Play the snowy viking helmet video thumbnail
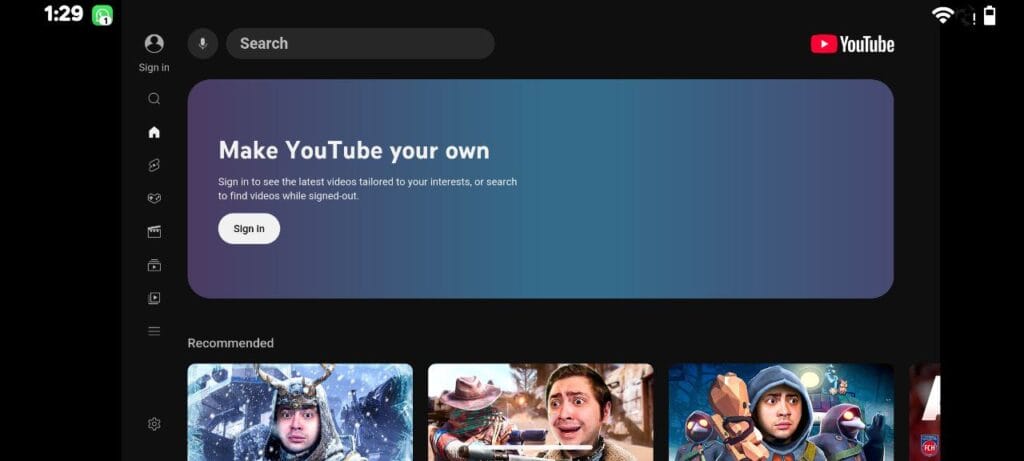 300,412
